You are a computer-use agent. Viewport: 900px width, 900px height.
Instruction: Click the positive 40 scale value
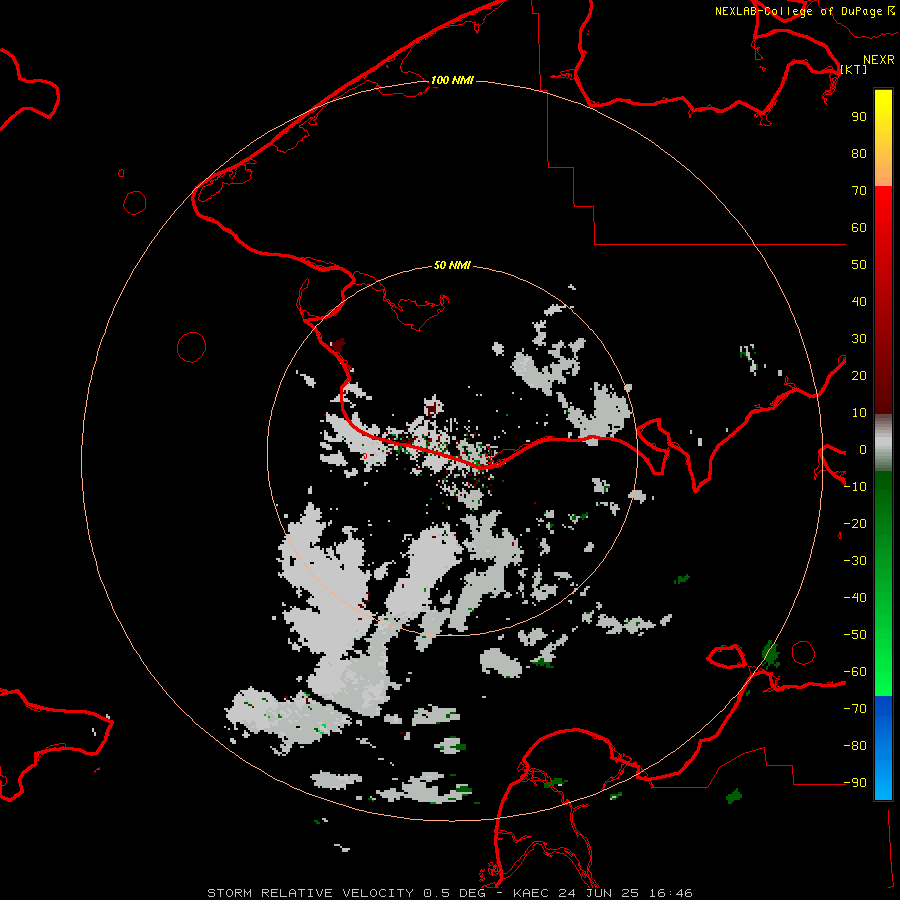point(859,301)
